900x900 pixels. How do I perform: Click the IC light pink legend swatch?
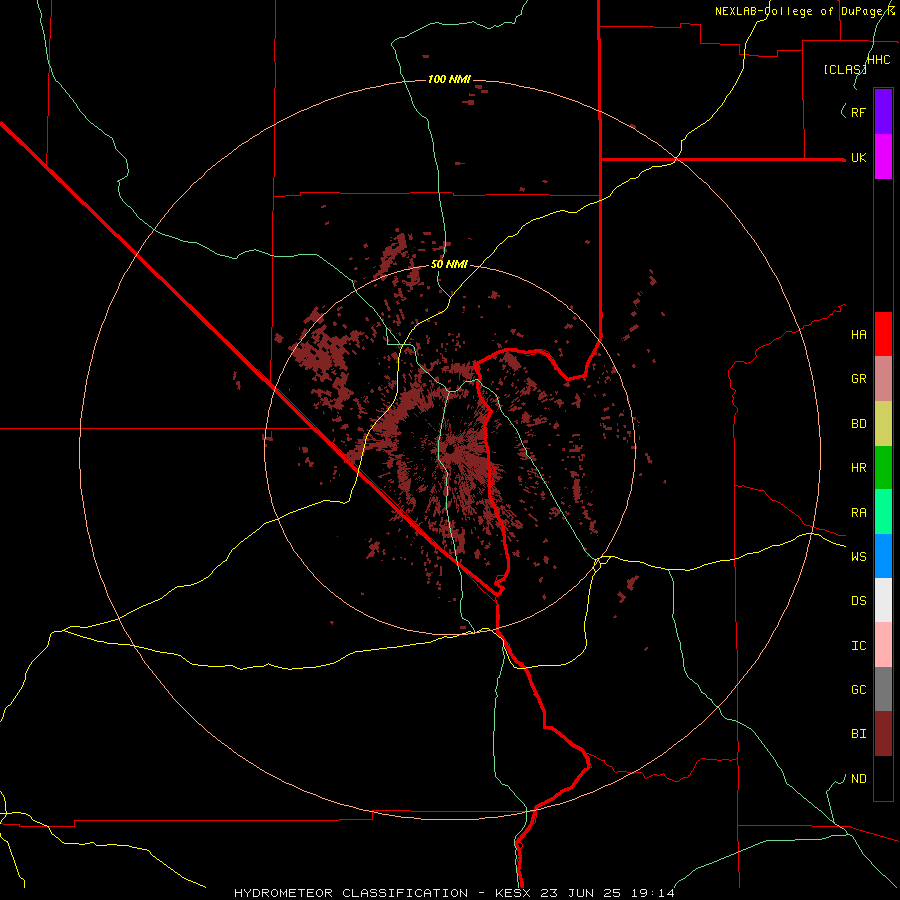click(x=883, y=645)
